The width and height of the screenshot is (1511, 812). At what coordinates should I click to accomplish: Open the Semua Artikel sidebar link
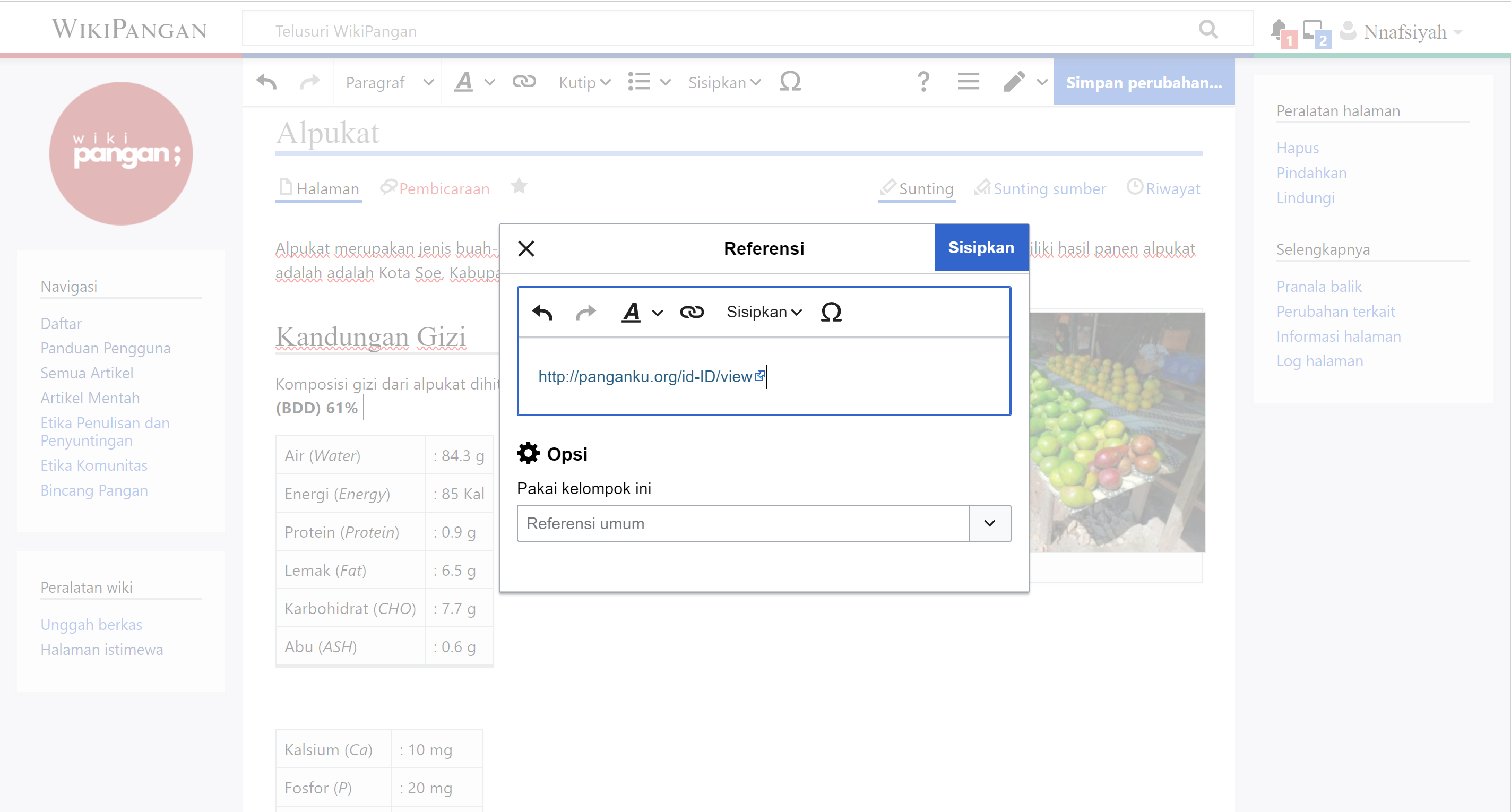click(87, 373)
